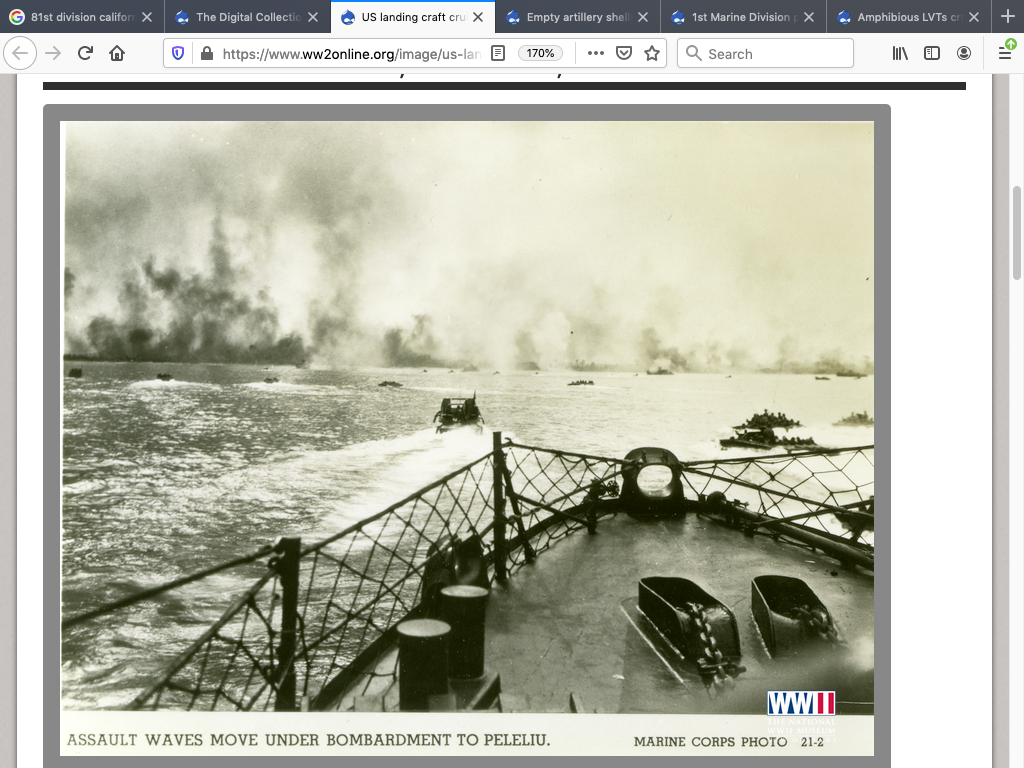The height and width of the screenshot is (768, 1024).
Task: Open the Library bookmarks and history menu
Action: 900,54
